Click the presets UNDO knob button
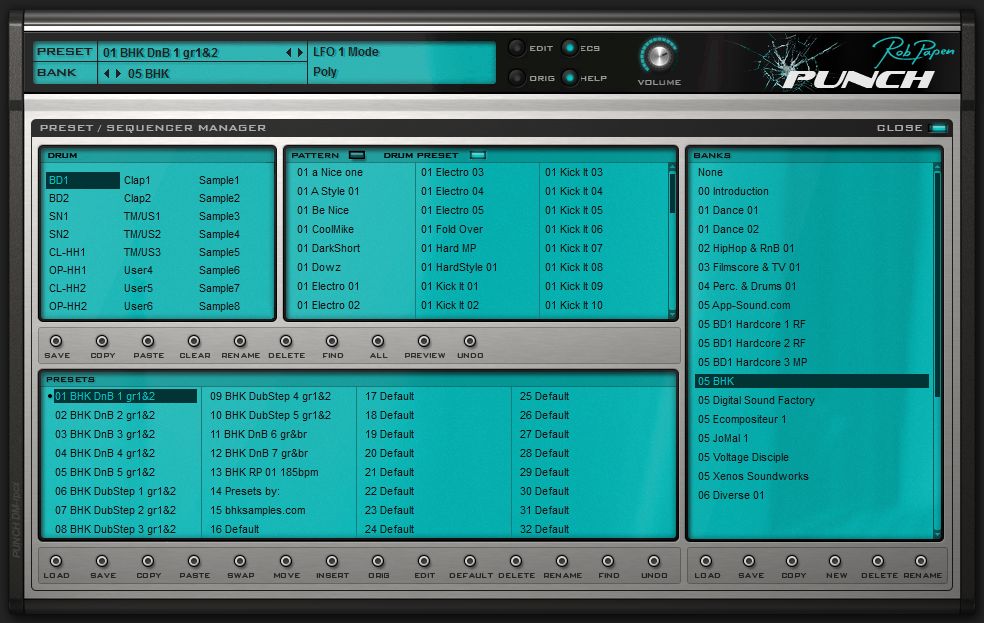Viewport: 984px width, 623px height. click(654, 561)
